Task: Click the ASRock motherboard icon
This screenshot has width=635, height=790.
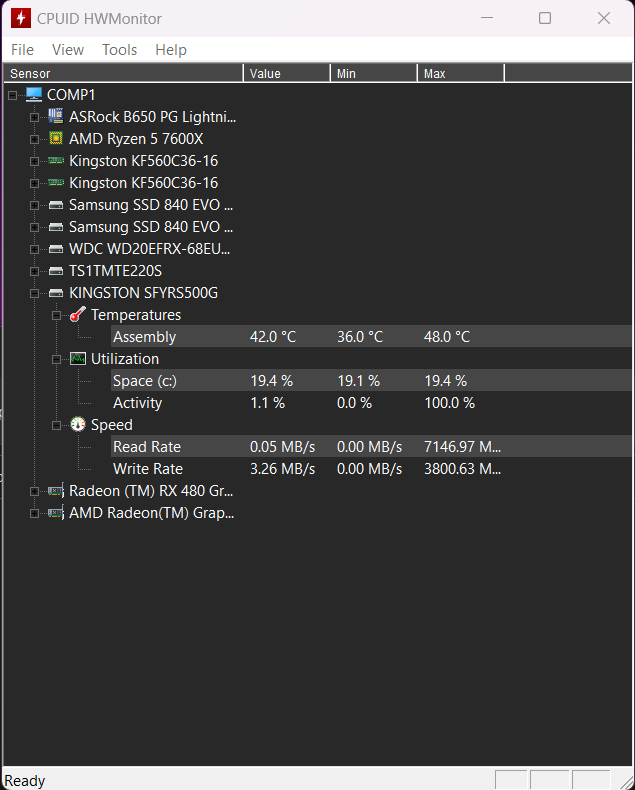Action: coord(56,116)
